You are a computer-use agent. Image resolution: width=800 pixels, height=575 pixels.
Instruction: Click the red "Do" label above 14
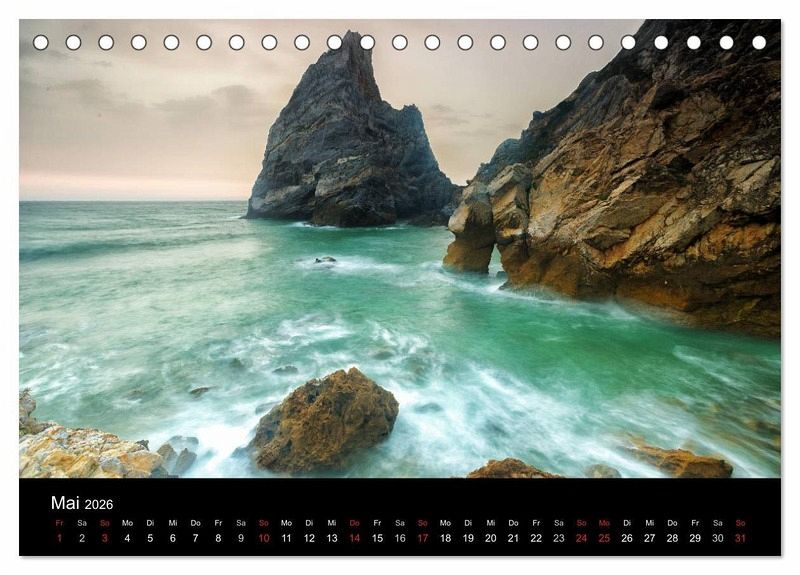point(354,523)
